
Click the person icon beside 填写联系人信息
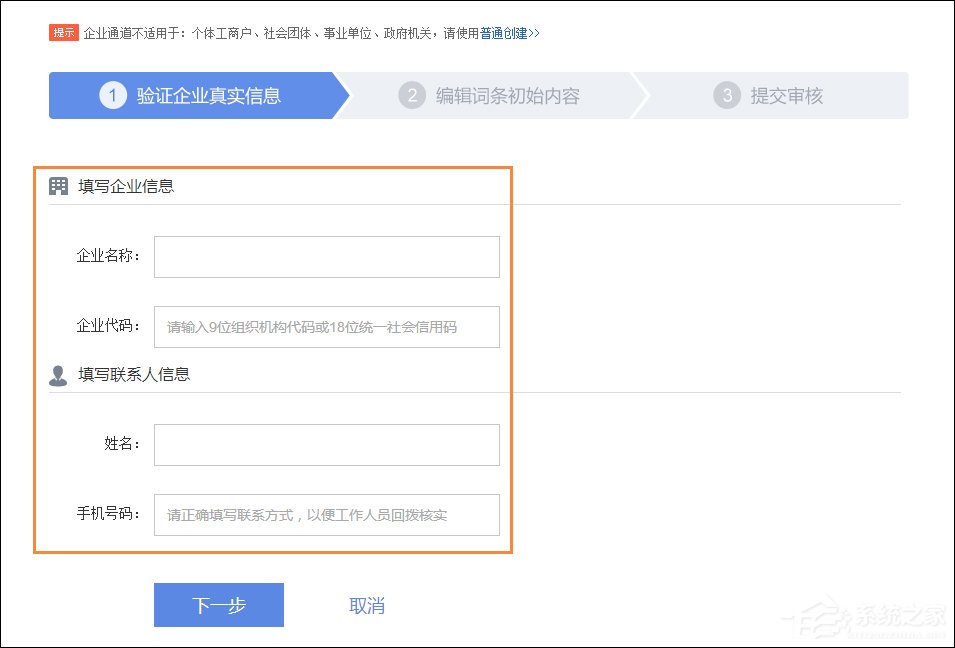pyautogui.click(x=57, y=374)
